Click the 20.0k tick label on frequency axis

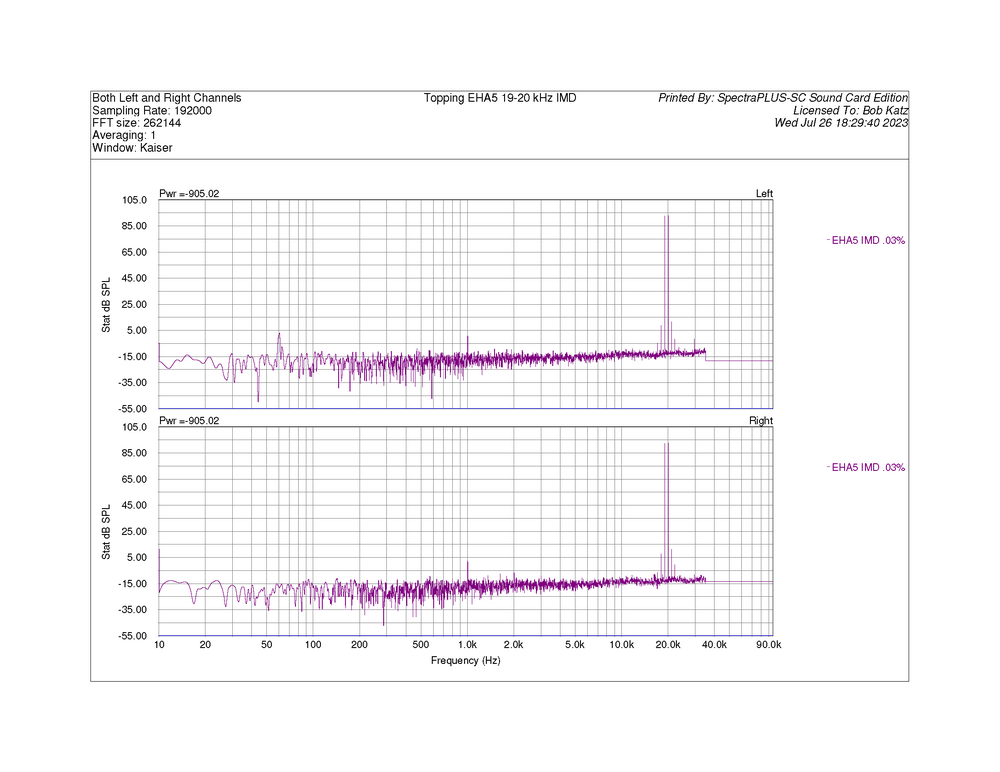coord(668,646)
